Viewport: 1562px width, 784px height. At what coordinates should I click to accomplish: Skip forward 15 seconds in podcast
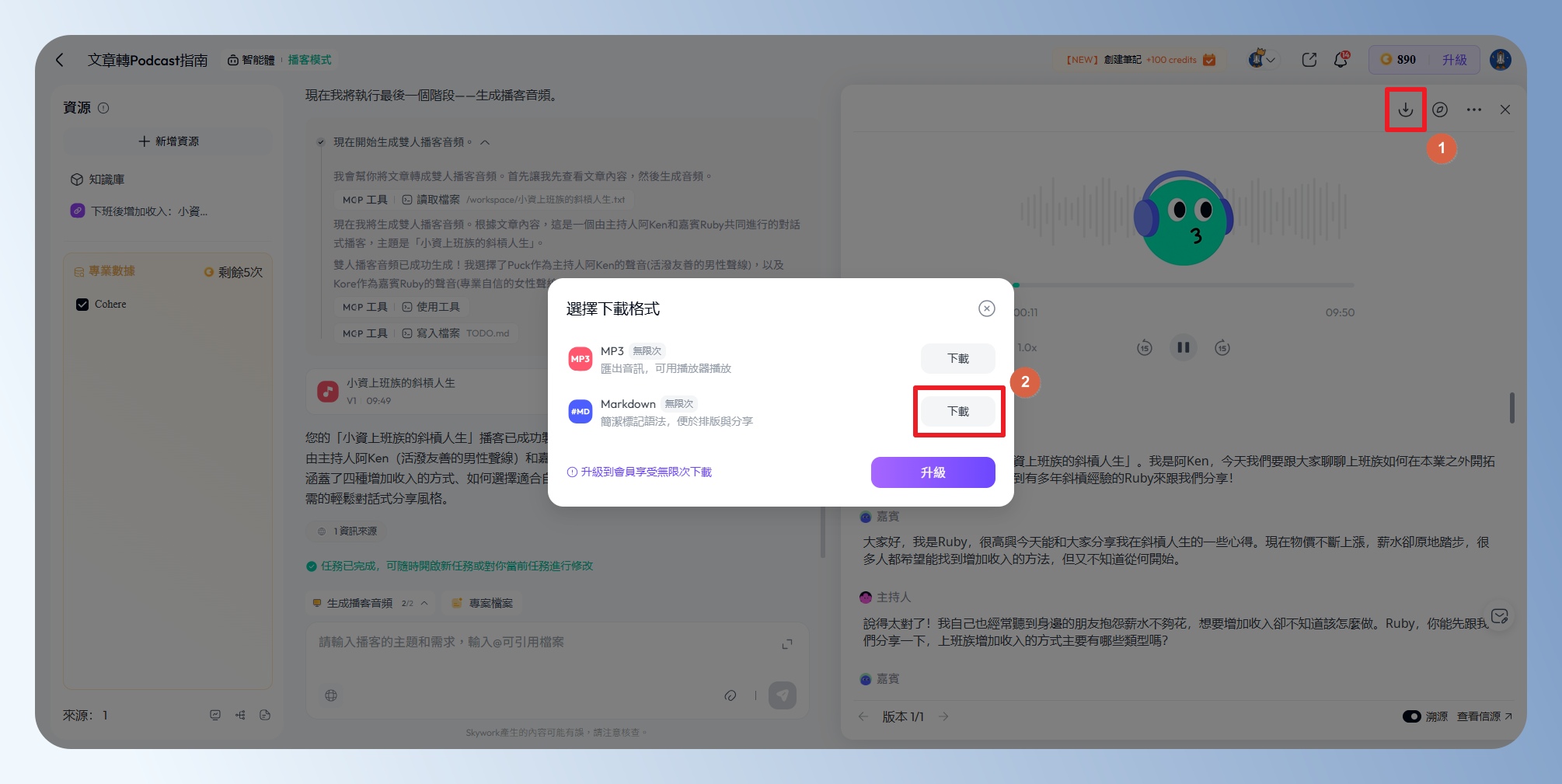click(x=1222, y=348)
